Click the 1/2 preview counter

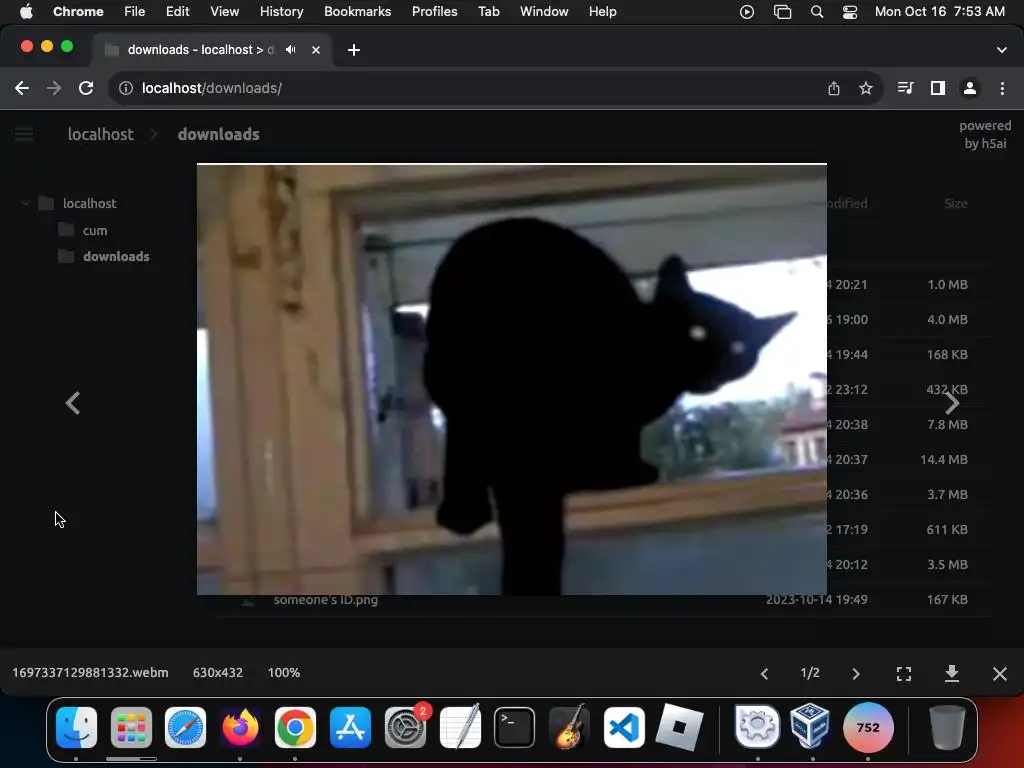(810, 673)
